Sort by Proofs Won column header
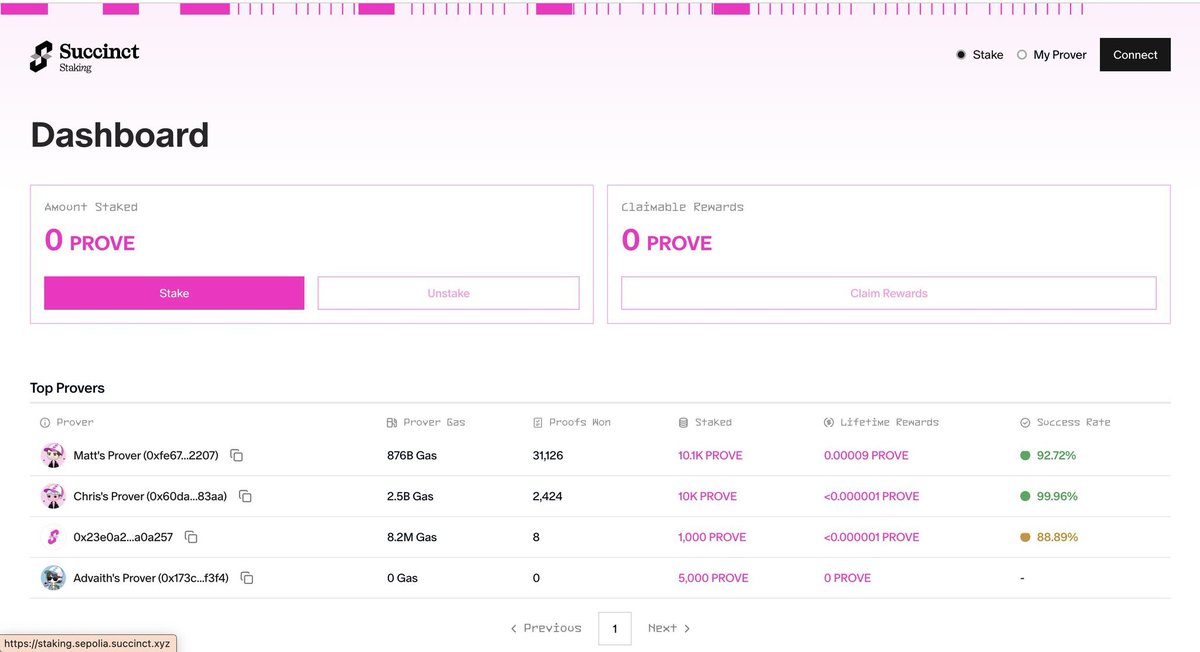The width and height of the screenshot is (1200, 652). 572,423
